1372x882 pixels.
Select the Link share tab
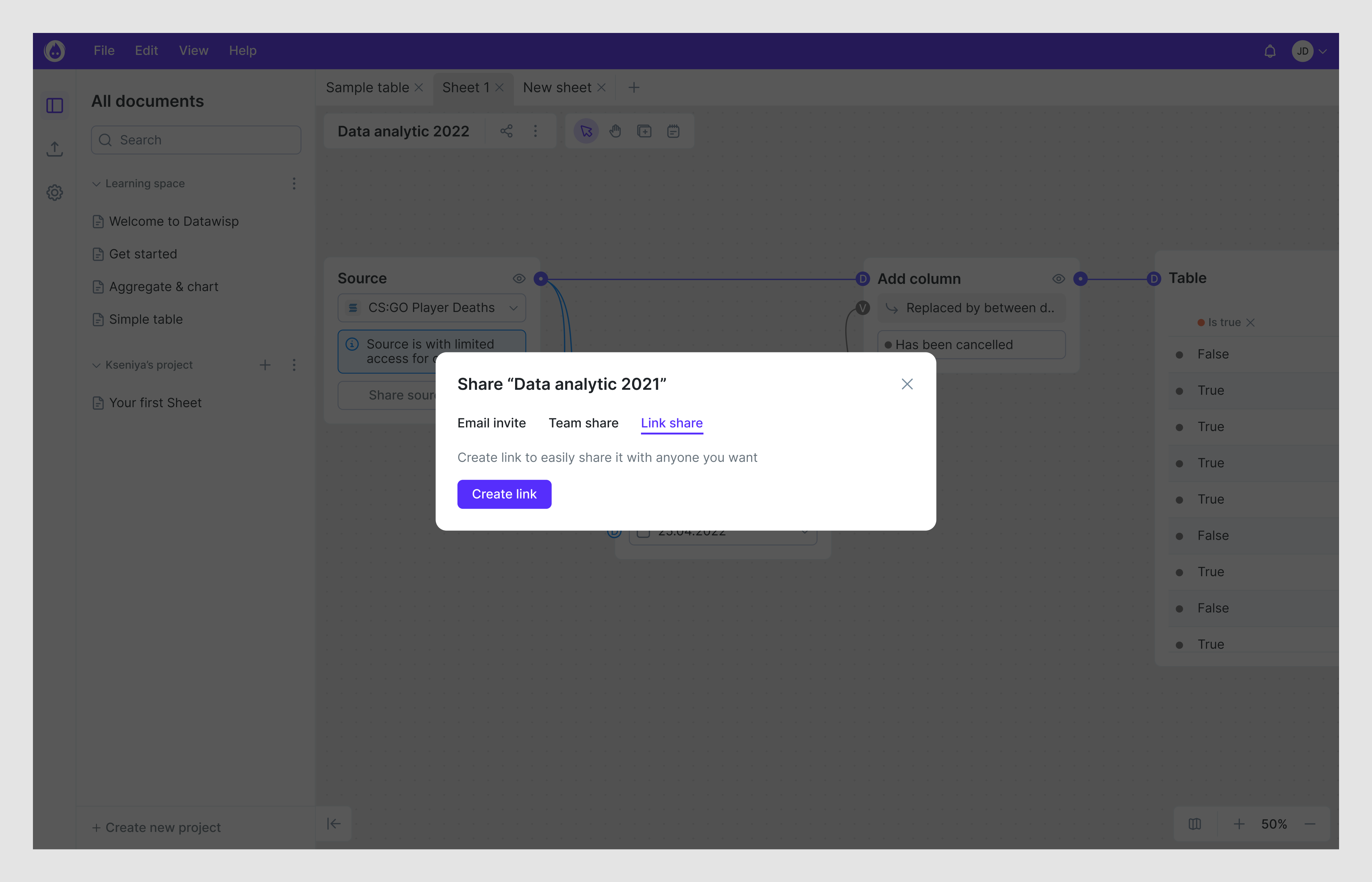click(672, 423)
